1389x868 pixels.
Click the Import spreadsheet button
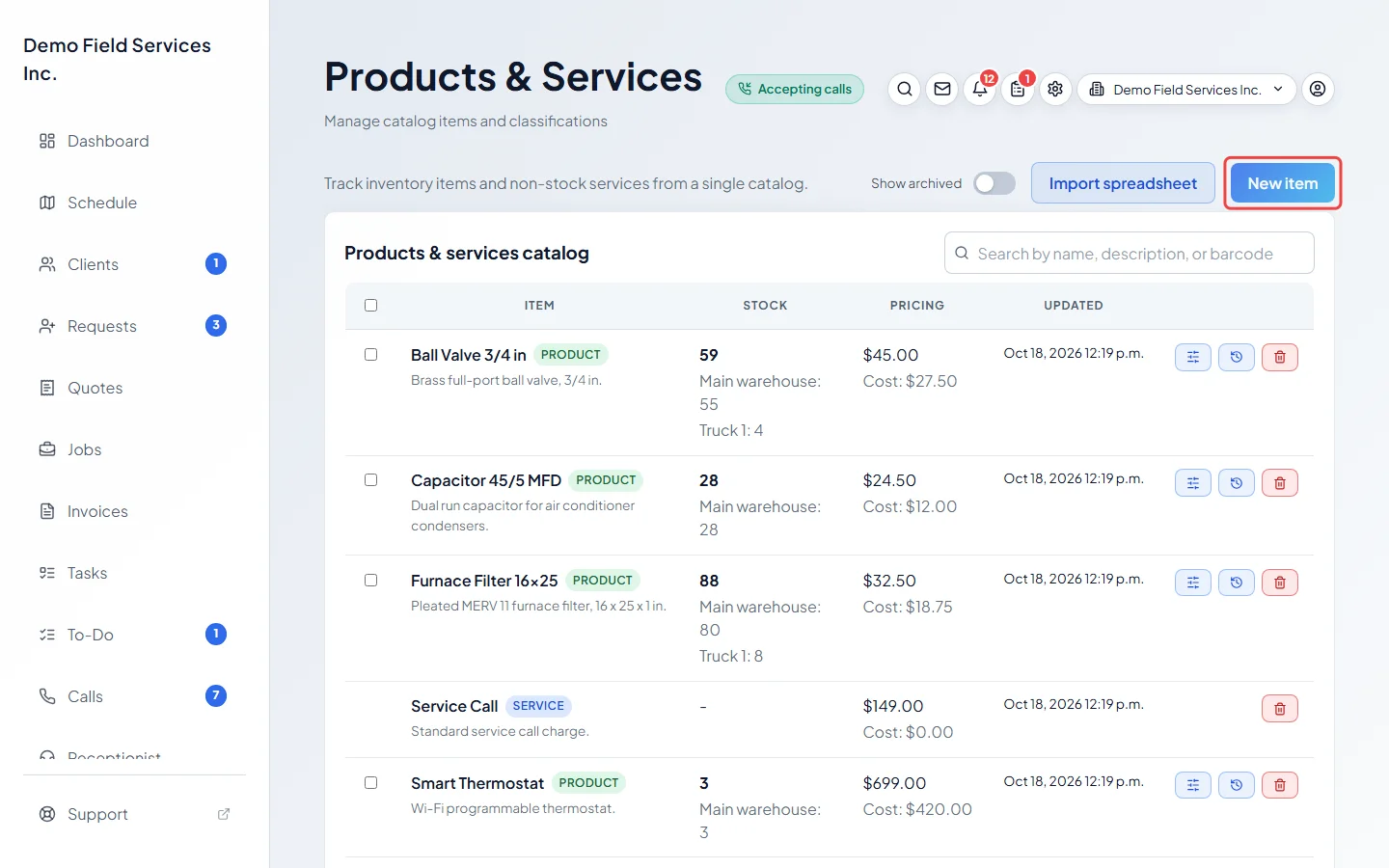[1123, 183]
